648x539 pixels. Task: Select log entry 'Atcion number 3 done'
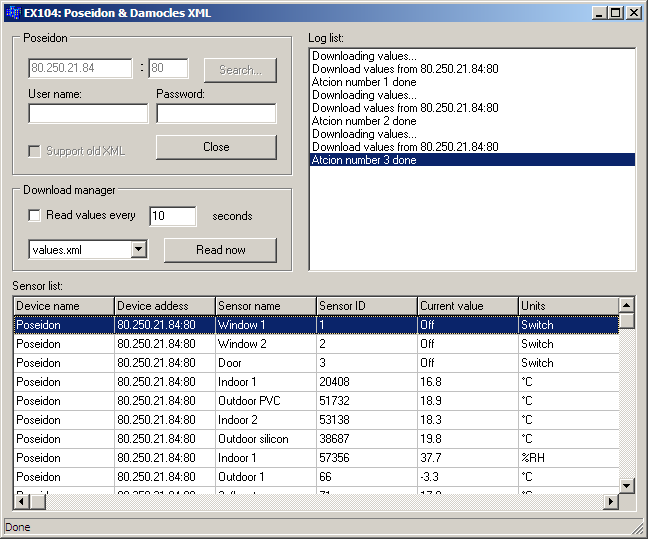tap(472, 160)
